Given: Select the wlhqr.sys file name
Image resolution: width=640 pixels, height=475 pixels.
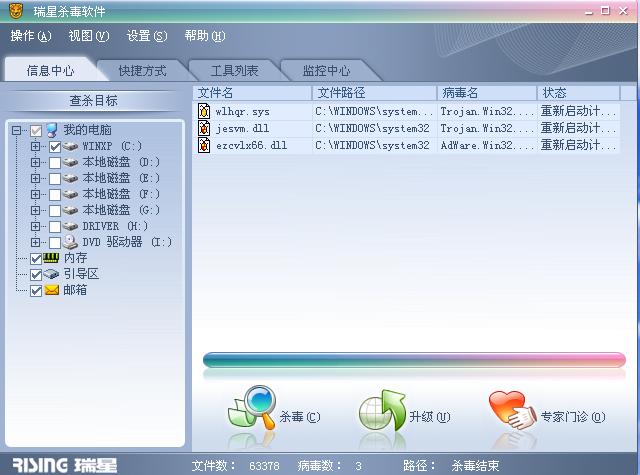Looking at the screenshot, I should 242,111.
